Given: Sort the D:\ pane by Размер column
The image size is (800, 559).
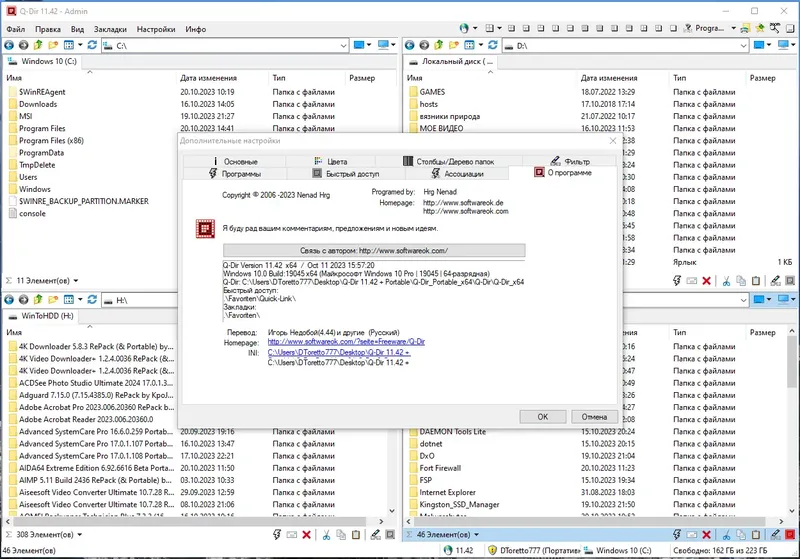Looking at the screenshot, I should point(762,78).
